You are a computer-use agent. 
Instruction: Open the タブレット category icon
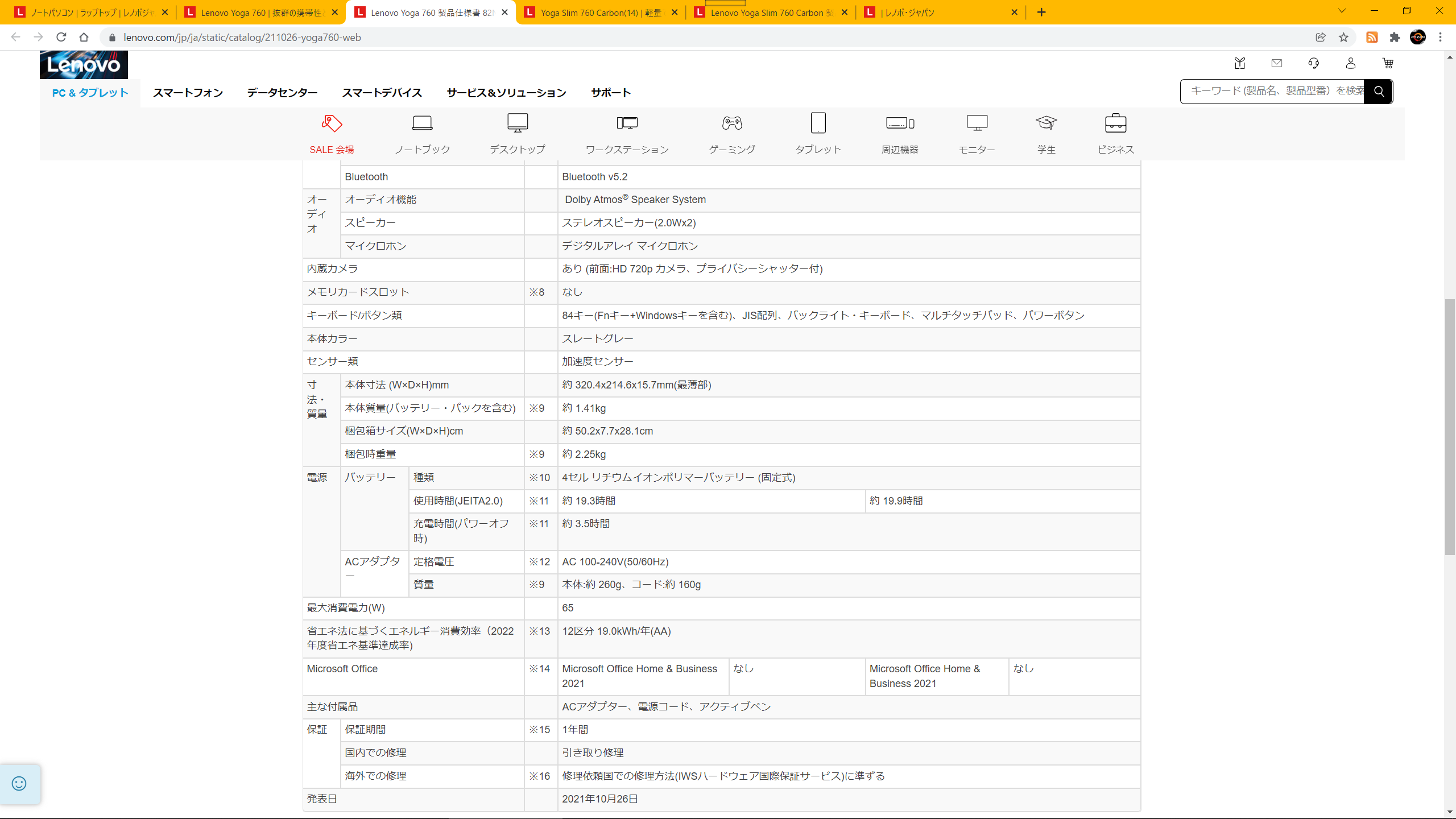[x=818, y=123]
